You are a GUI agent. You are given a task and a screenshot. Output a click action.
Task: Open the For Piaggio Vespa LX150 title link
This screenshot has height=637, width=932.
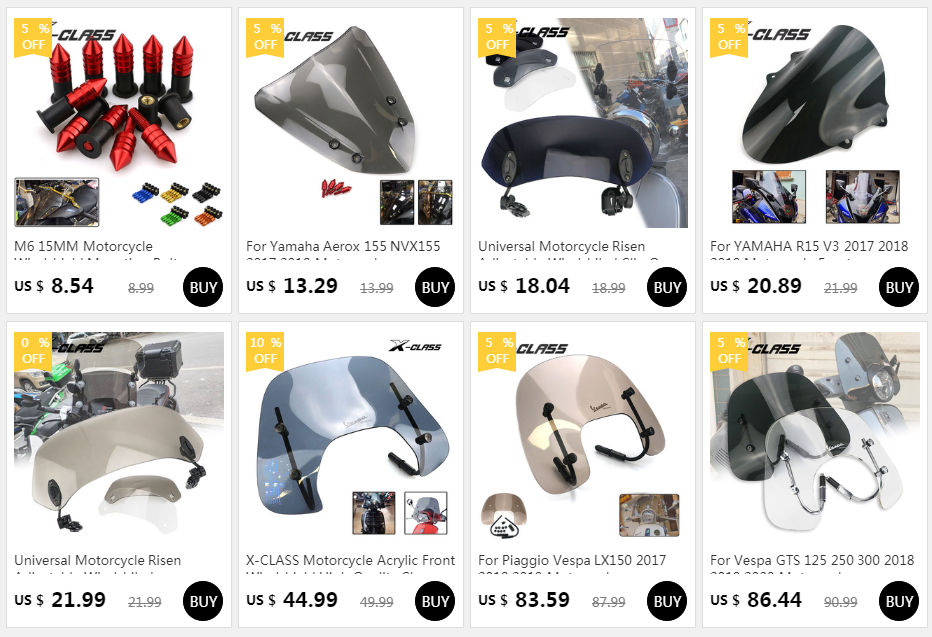(x=572, y=560)
